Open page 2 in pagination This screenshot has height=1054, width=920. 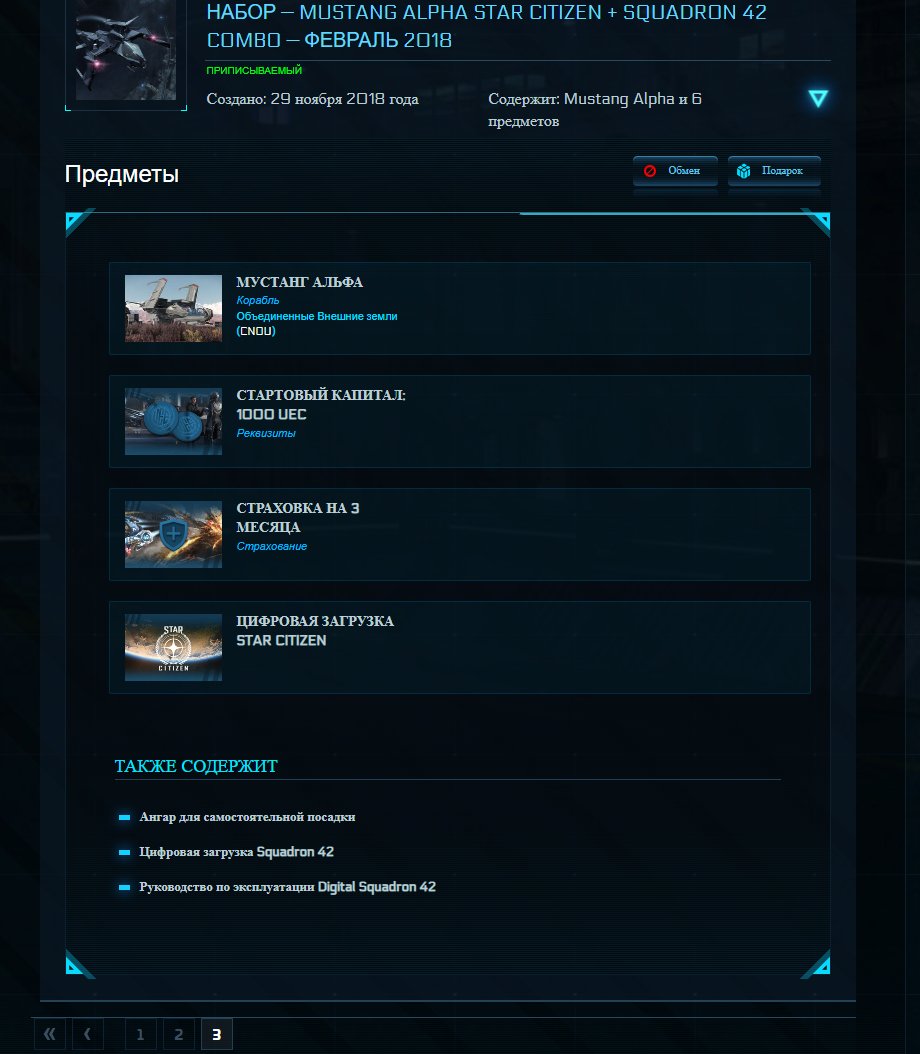pyautogui.click(x=179, y=1034)
